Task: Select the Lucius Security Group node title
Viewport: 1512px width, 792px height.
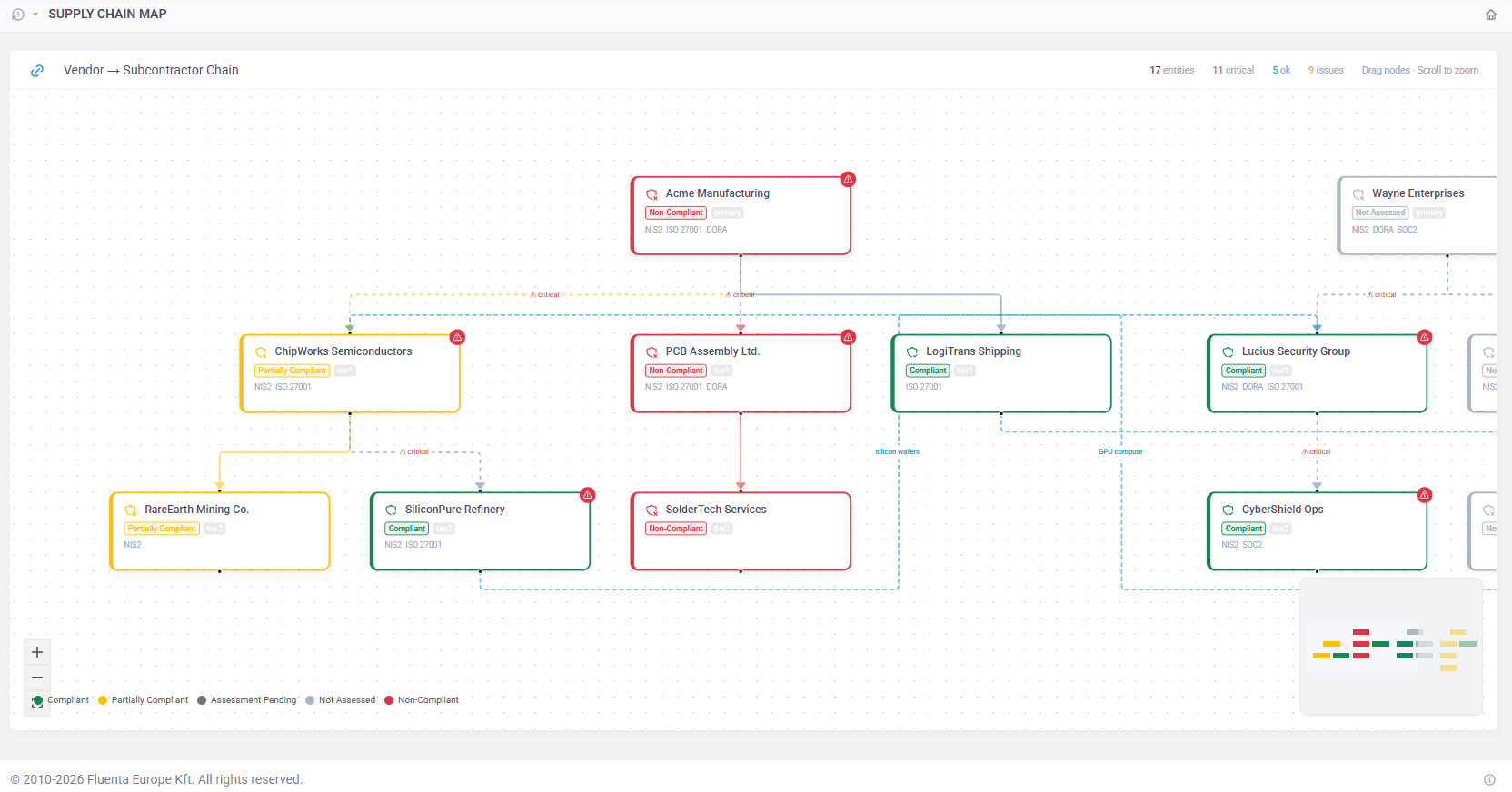Action: coord(1296,351)
